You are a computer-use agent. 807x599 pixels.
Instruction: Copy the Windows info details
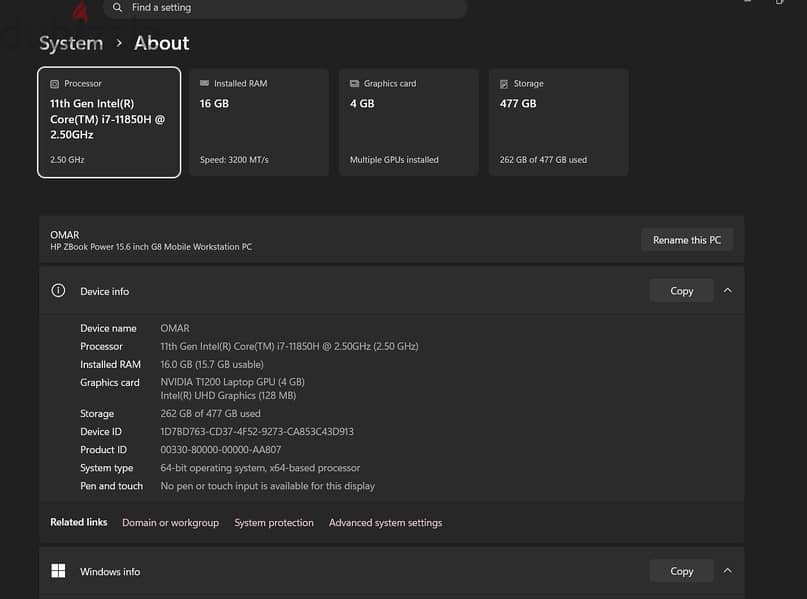[681, 571]
